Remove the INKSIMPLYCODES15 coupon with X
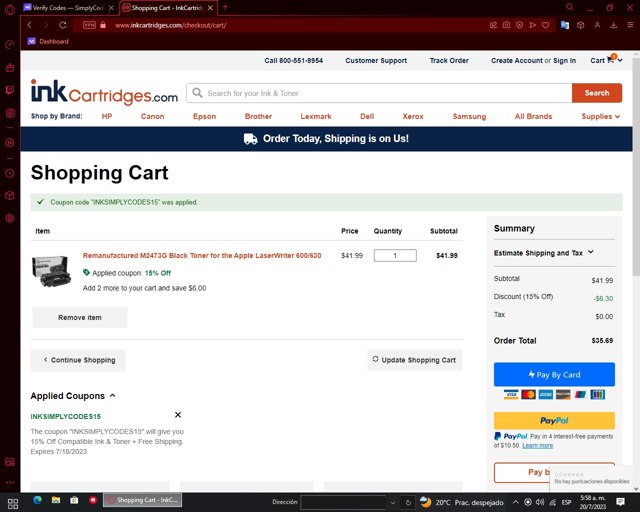 point(178,415)
